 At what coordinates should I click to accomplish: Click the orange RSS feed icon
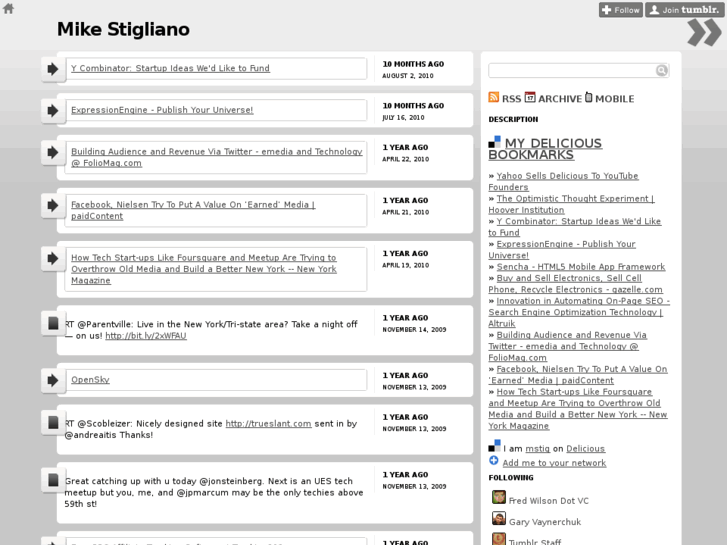coord(494,97)
